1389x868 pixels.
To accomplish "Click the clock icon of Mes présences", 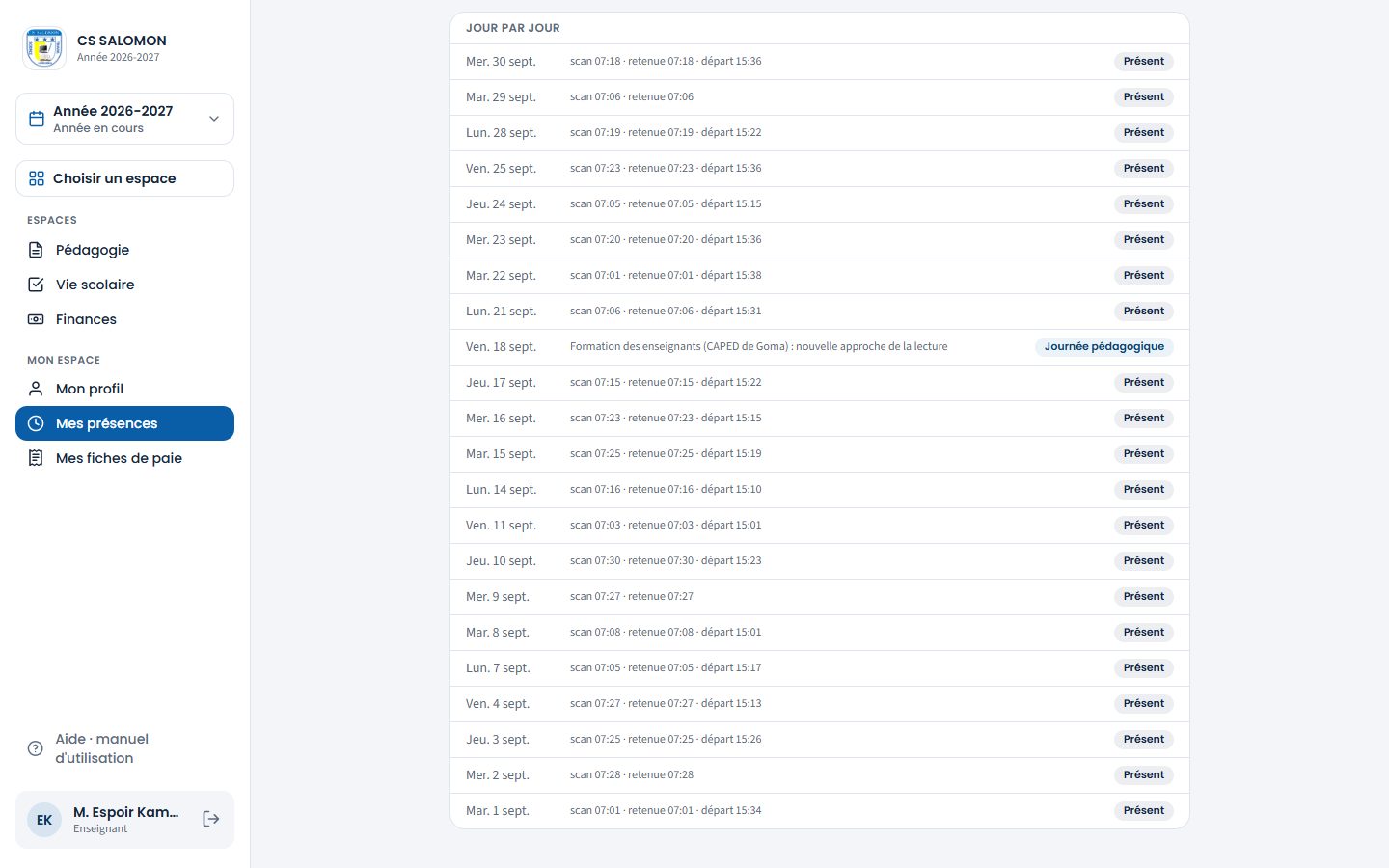I will click(36, 423).
